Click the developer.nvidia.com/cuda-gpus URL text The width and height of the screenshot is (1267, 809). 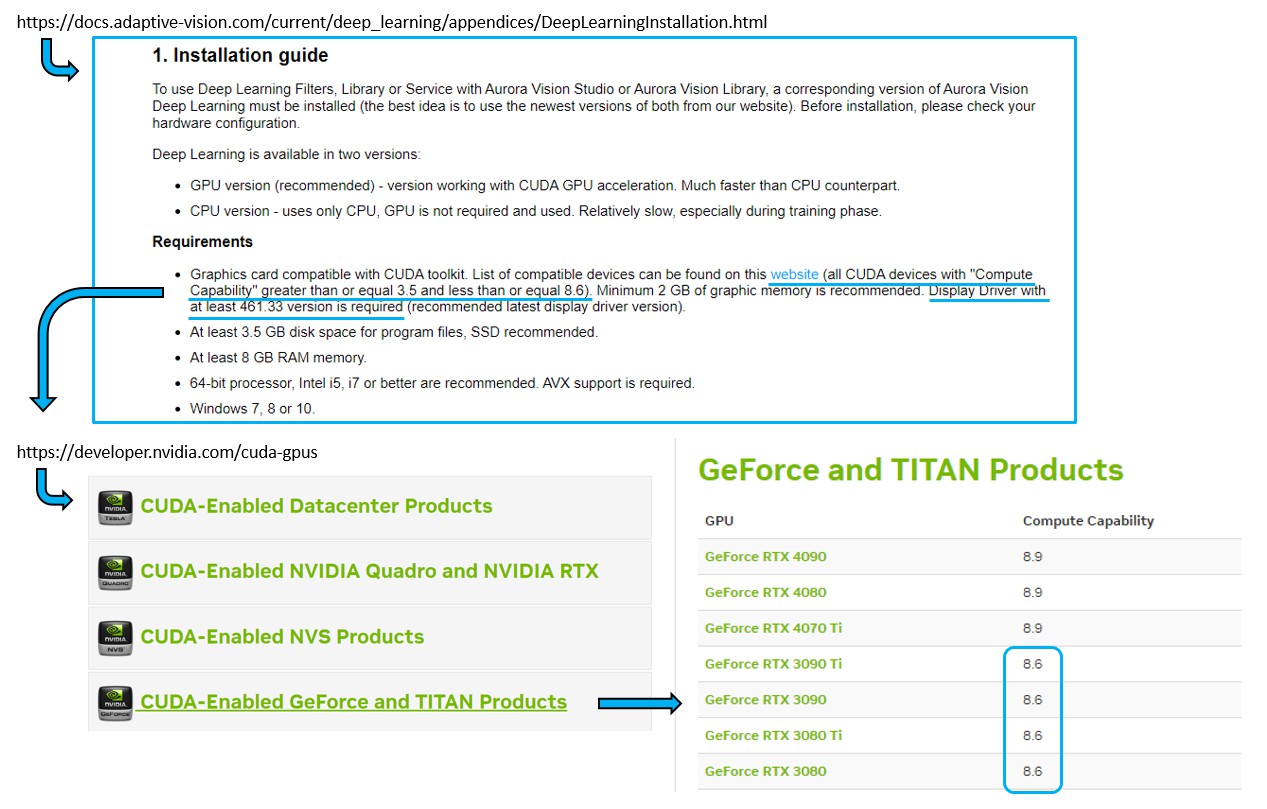tap(167, 452)
